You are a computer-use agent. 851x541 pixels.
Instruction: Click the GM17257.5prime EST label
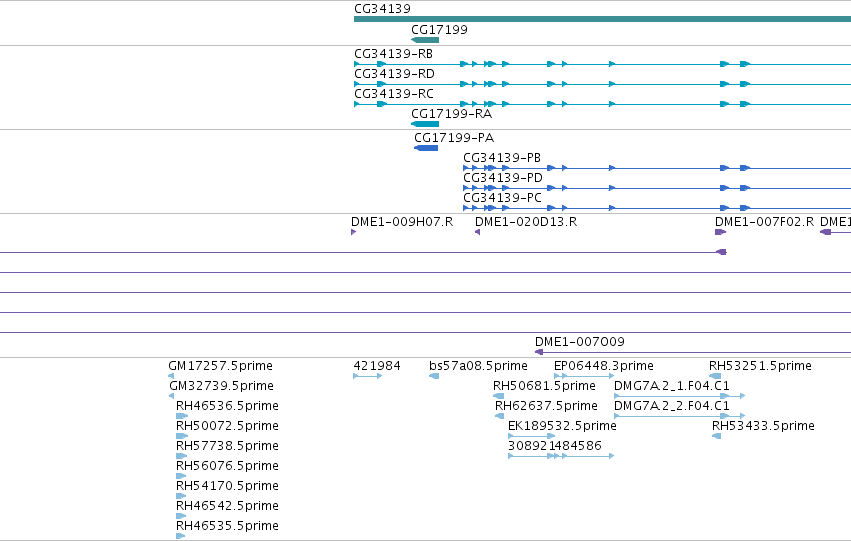click(x=220, y=366)
